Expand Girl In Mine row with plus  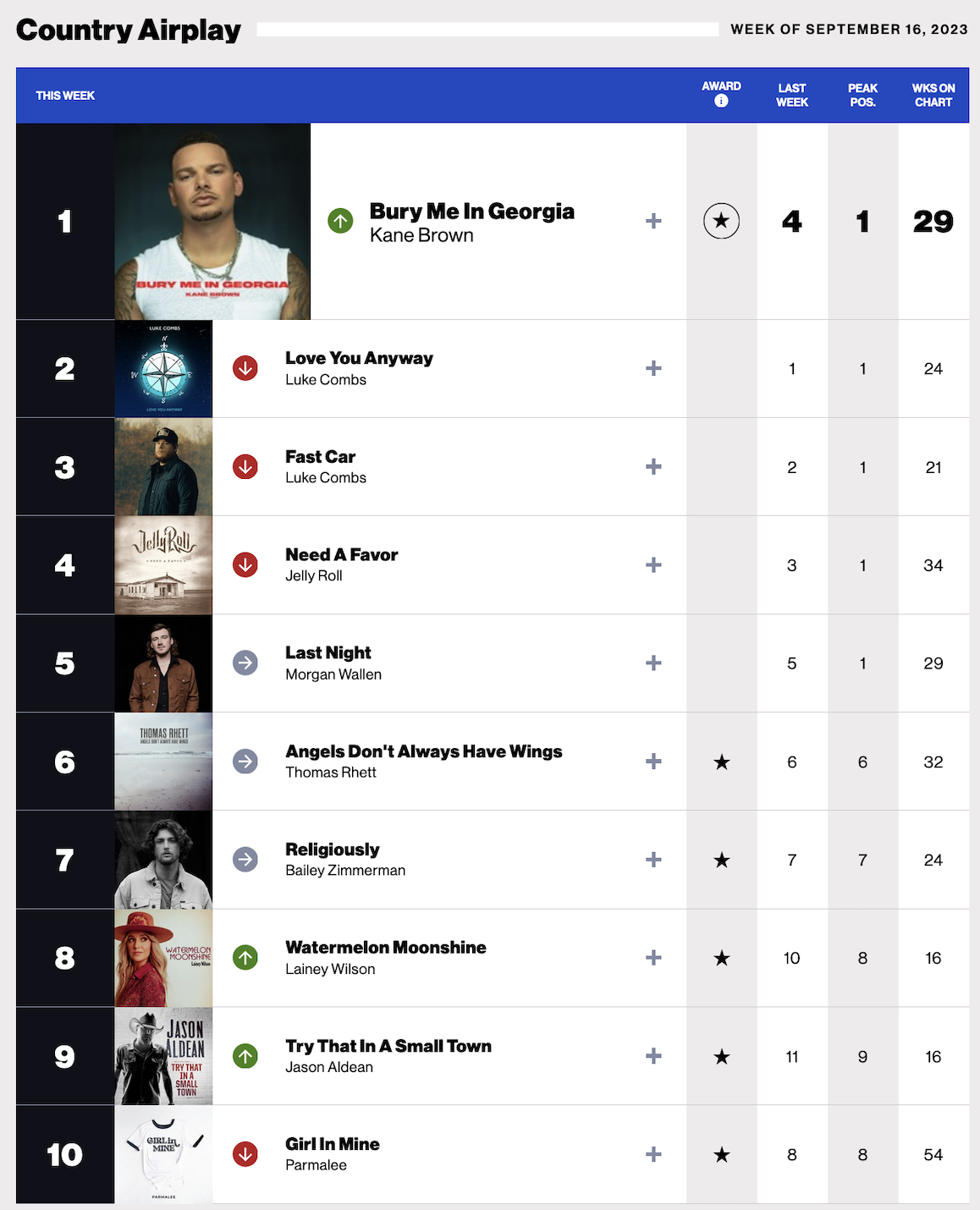coord(653,1154)
